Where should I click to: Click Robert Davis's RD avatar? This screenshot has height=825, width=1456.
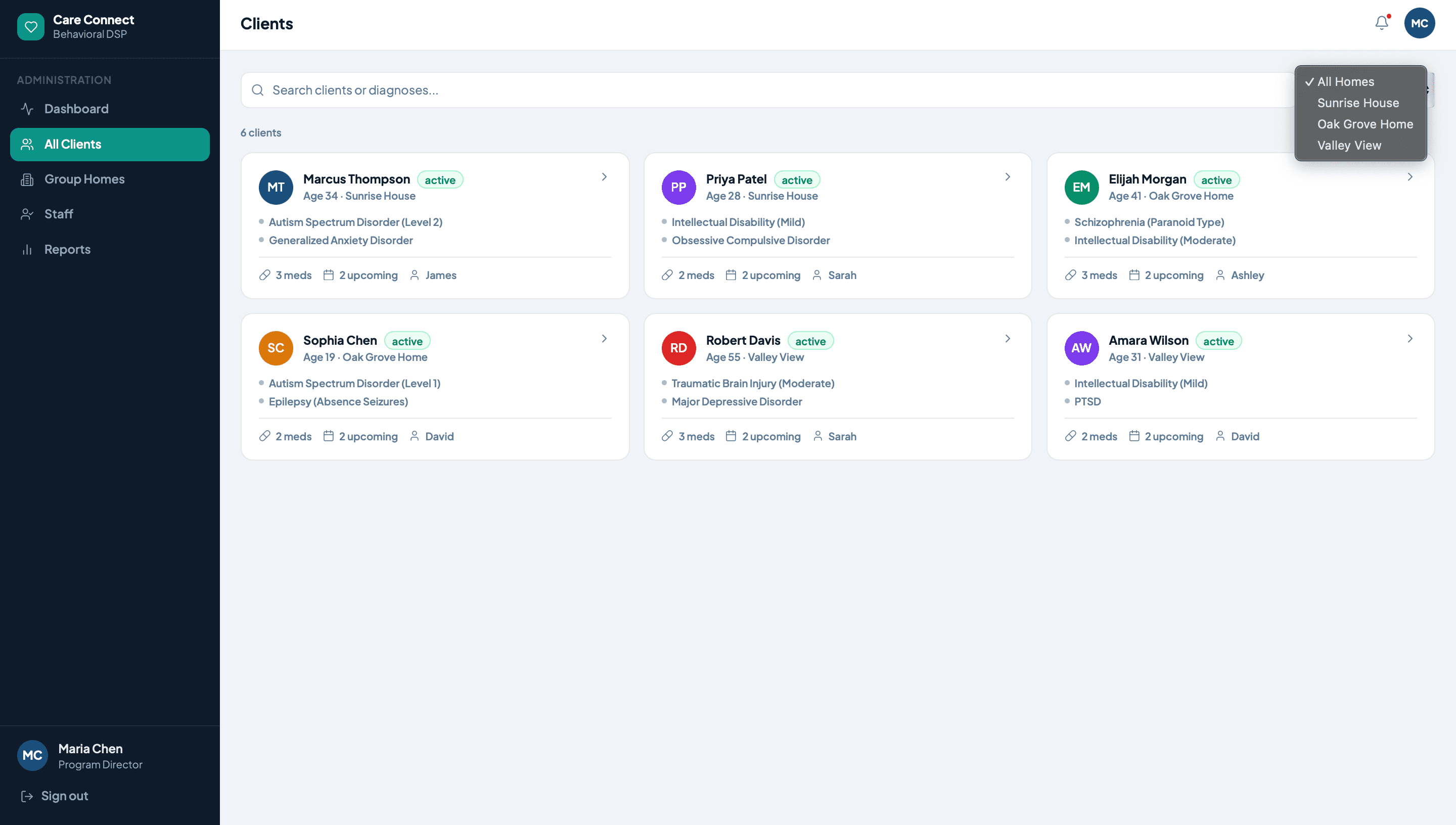679,348
